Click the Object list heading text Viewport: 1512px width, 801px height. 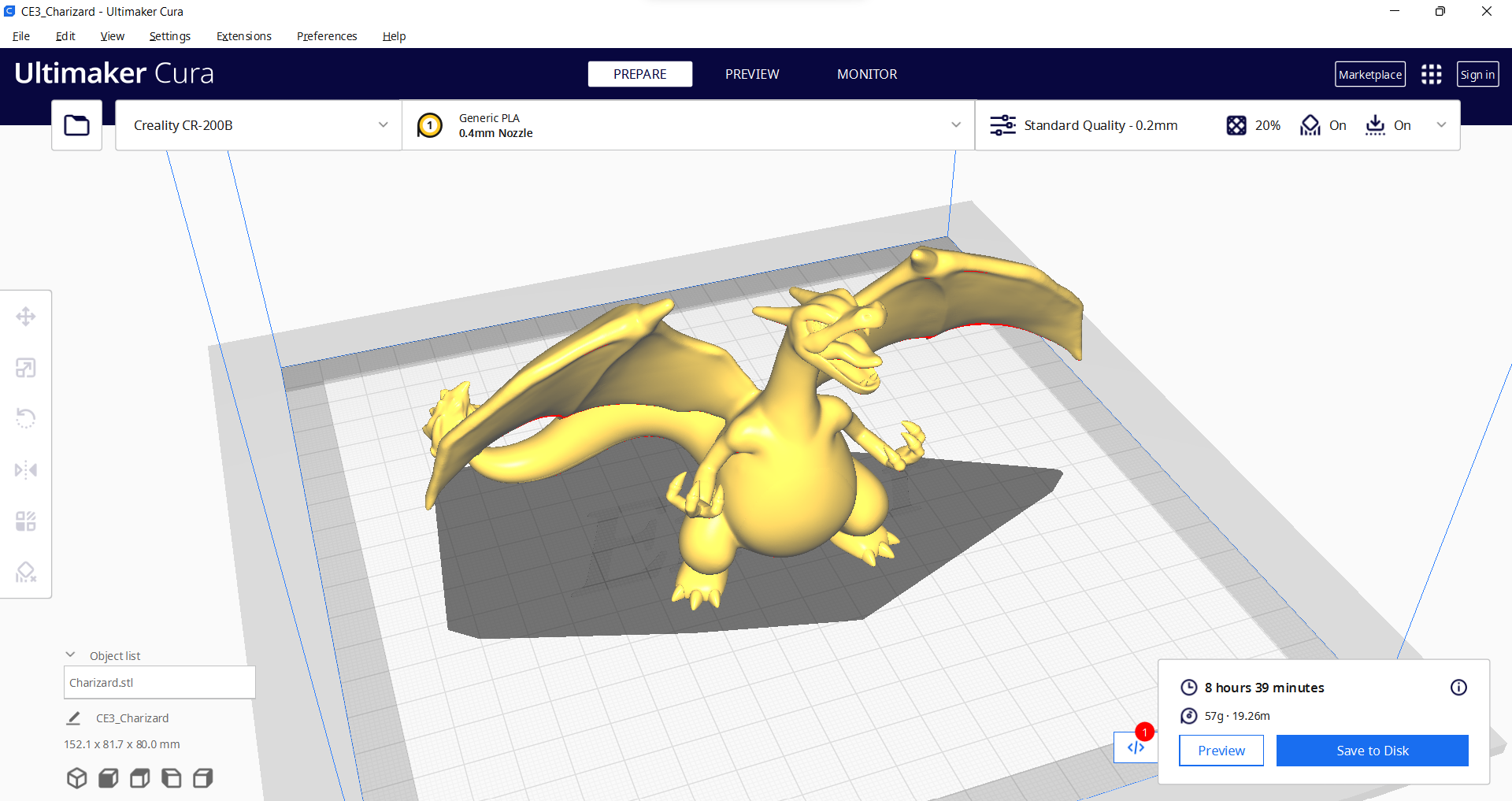pos(115,656)
